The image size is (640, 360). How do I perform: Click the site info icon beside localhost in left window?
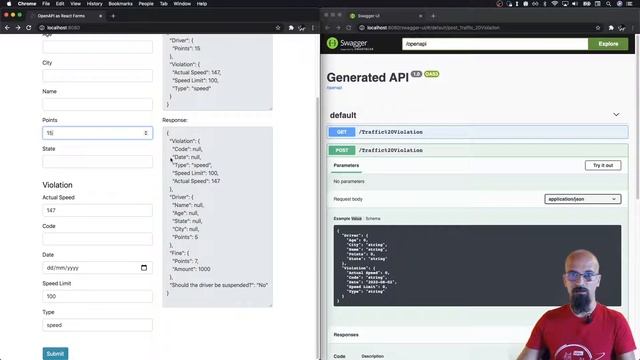(42, 28)
